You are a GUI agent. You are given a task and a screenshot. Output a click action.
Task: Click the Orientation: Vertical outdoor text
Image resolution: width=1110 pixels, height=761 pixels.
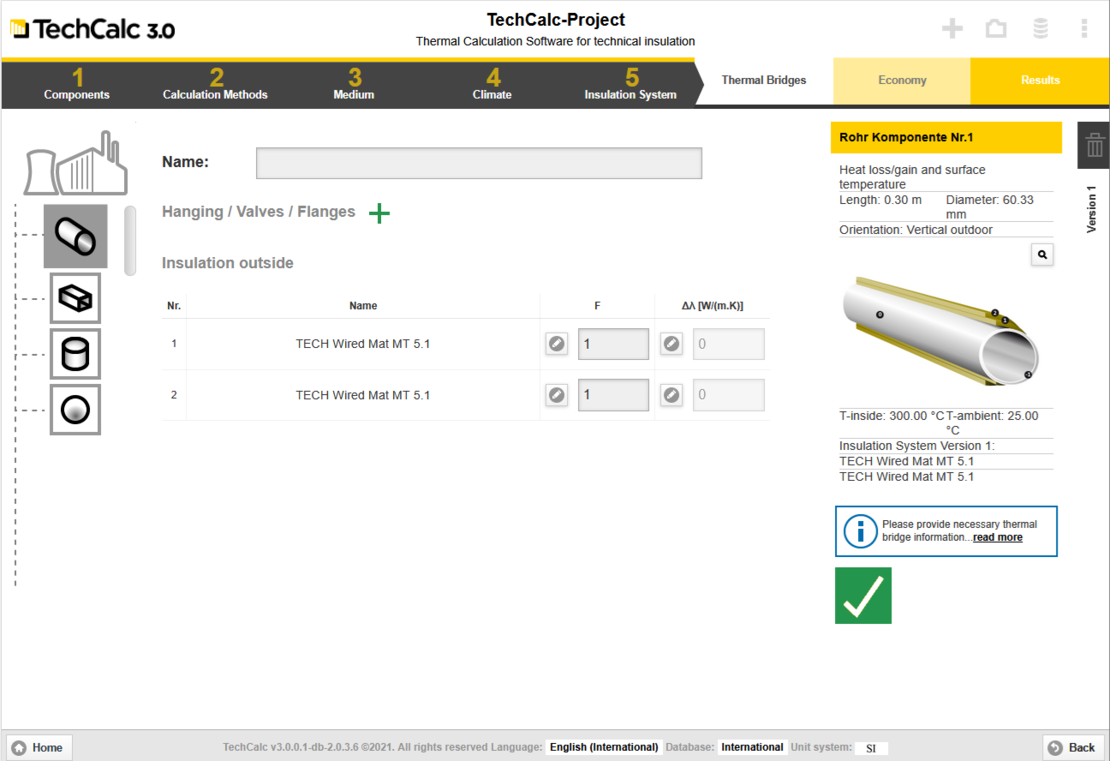pyautogui.click(x=916, y=230)
